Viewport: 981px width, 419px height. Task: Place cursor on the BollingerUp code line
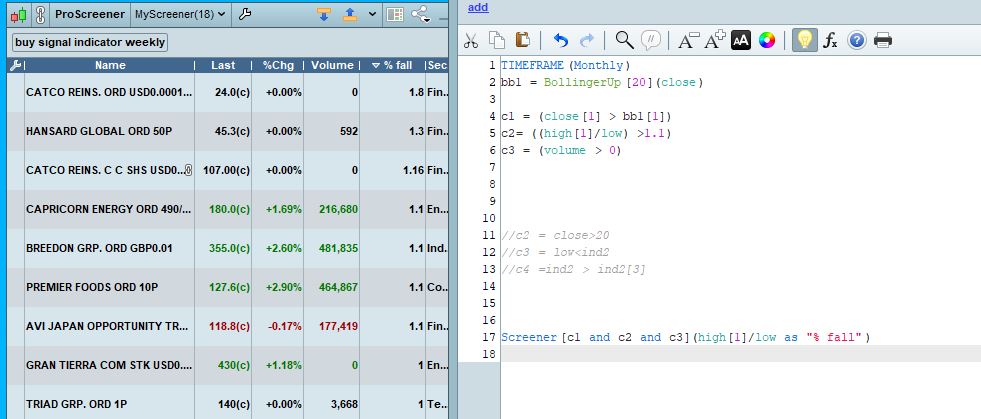(x=602, y=82)
